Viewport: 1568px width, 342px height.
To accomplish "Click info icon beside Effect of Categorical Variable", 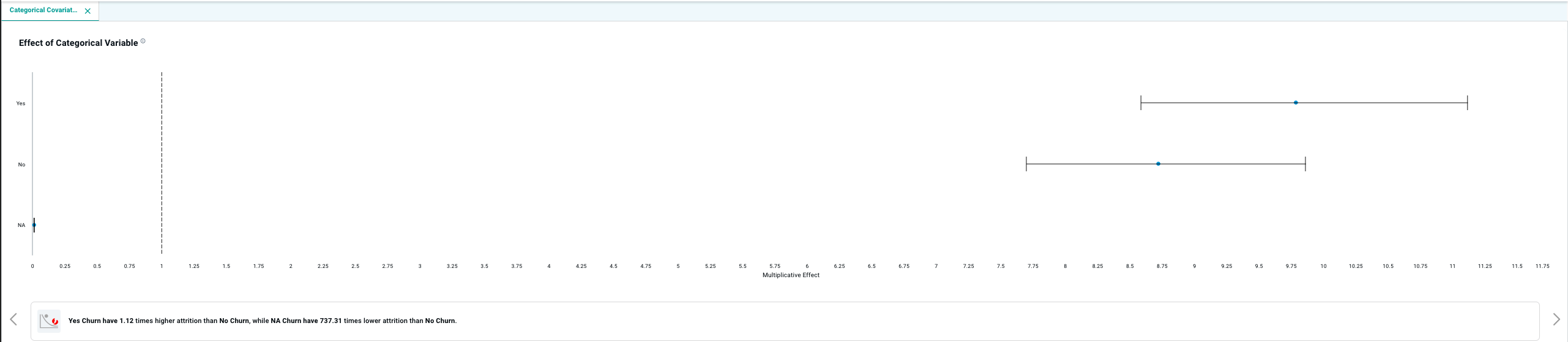I will coord(143,42).
